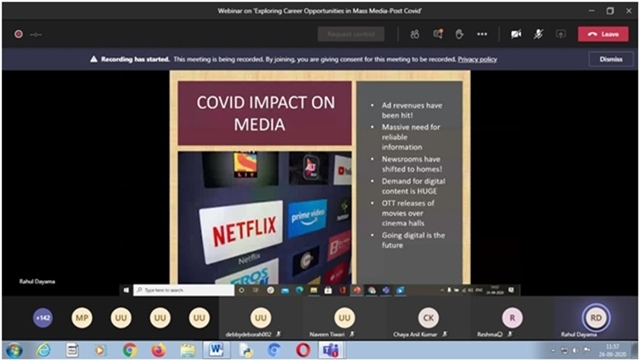Click the webinar title in the title bar

[x=320, y=11]
